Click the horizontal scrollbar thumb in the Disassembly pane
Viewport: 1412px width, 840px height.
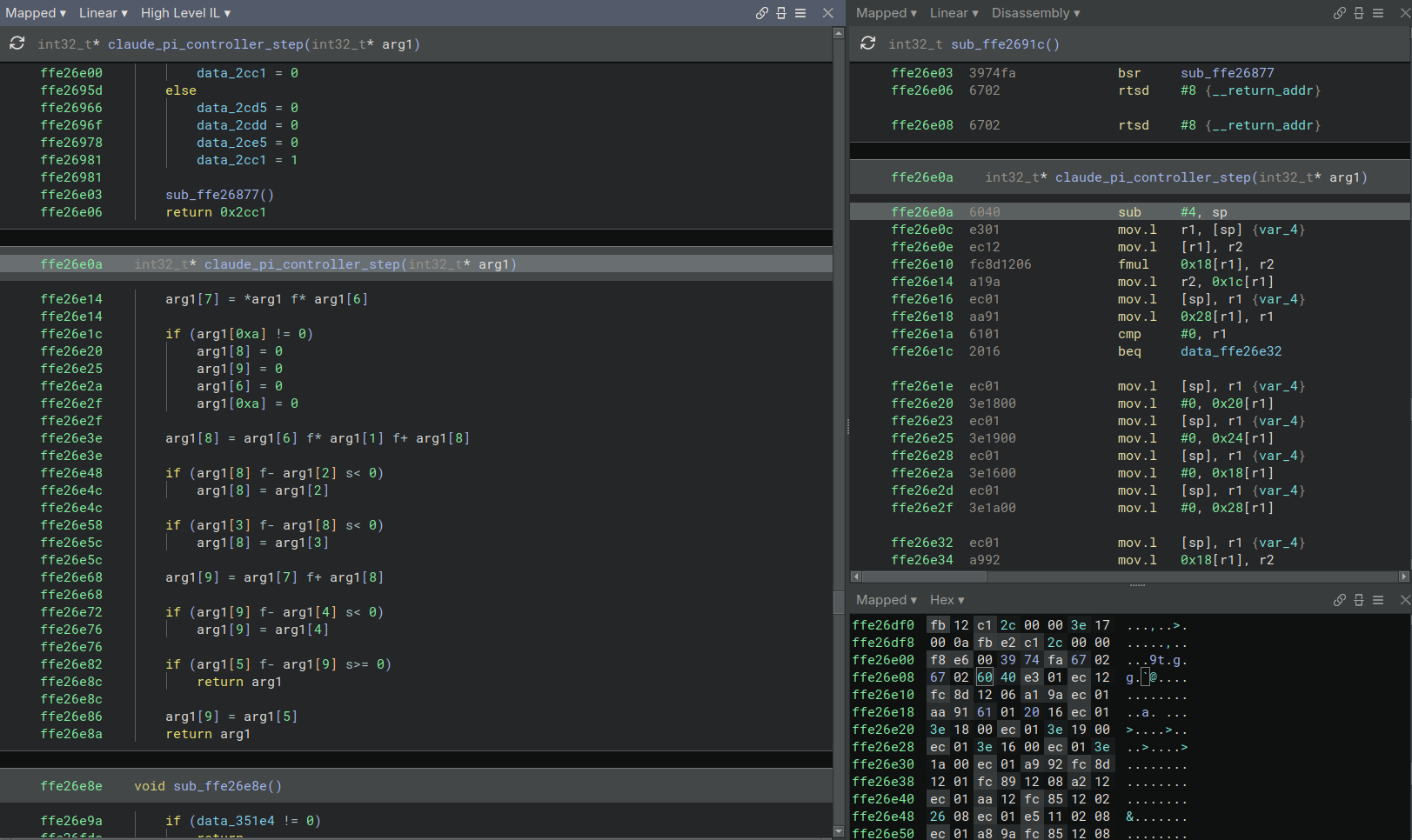[x=924, y=577]
